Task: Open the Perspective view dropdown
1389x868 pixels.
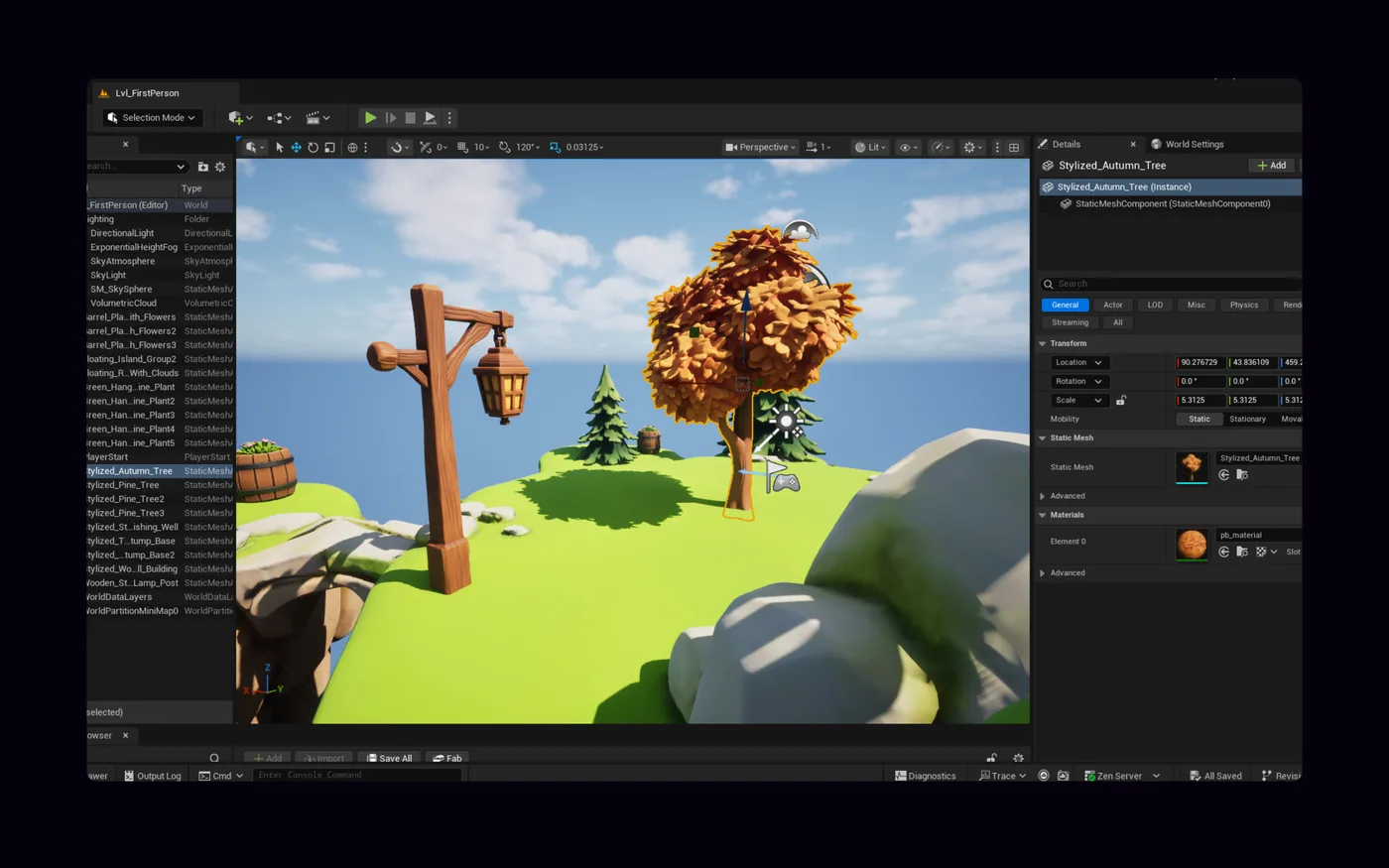Action: click(x=761, y=147)
